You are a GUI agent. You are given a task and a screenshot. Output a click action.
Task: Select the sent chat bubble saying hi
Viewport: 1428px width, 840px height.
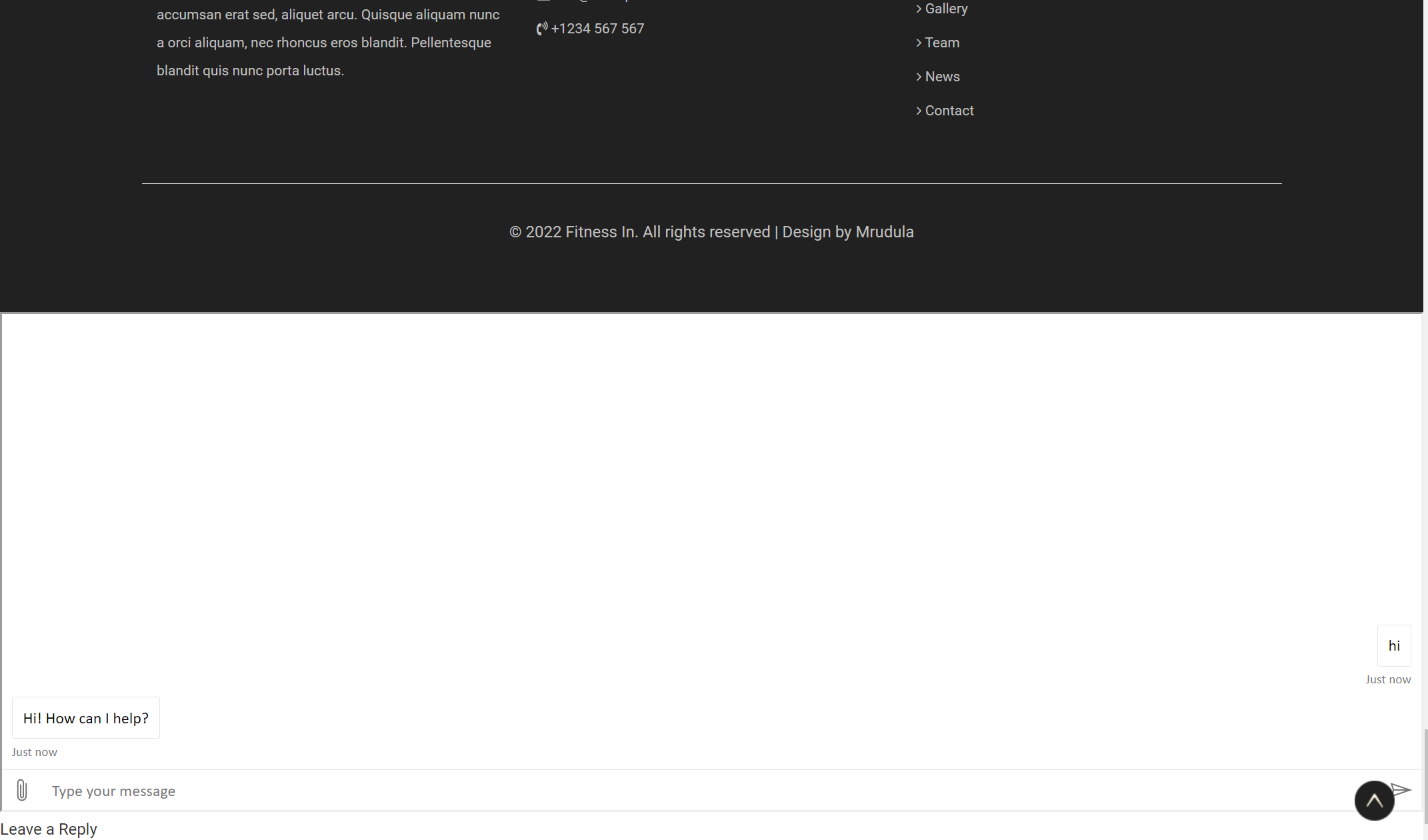pyautogui.click(x=1394, y=645)
